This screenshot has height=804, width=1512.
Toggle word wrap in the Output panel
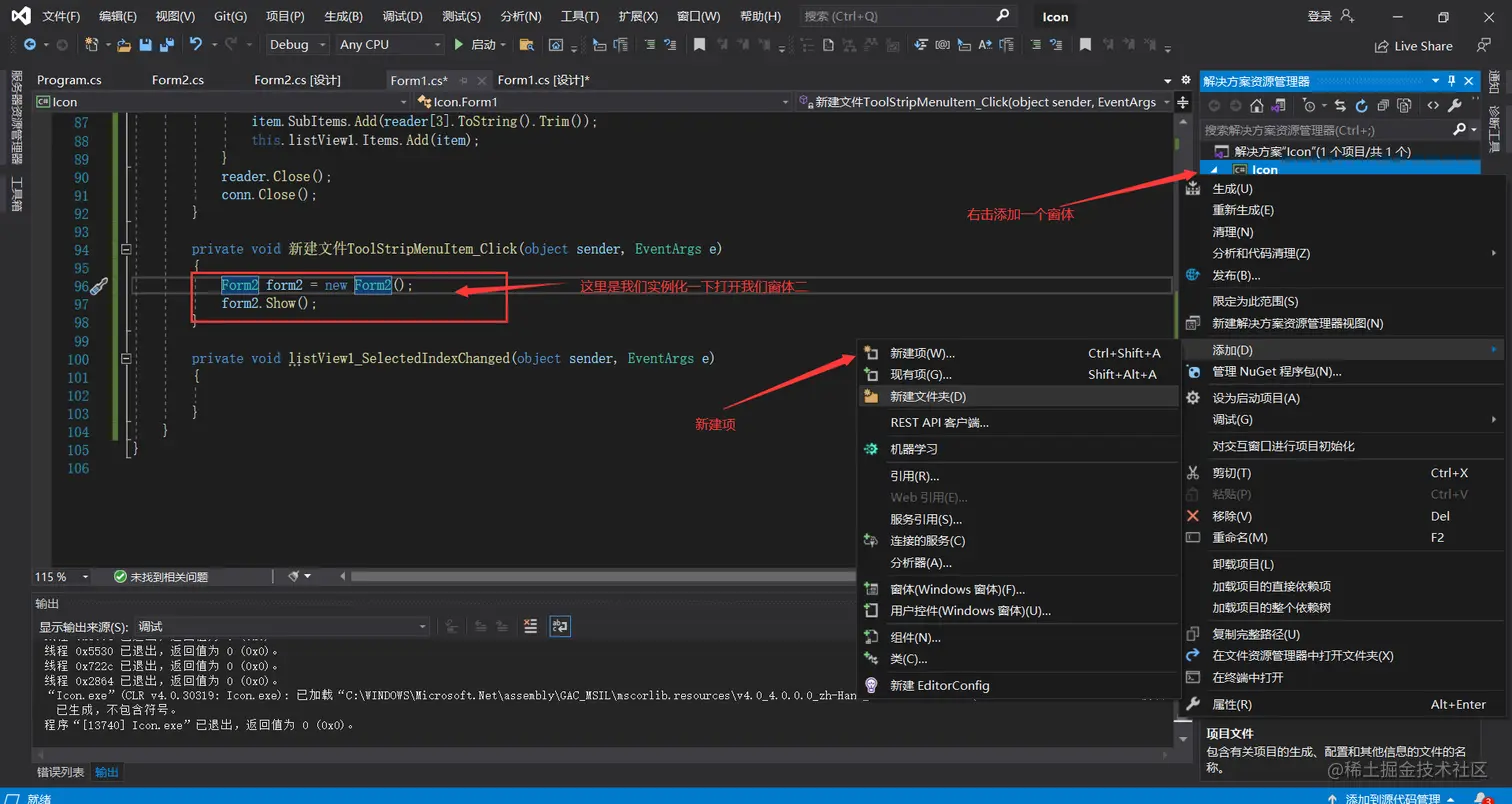[561, 626]
